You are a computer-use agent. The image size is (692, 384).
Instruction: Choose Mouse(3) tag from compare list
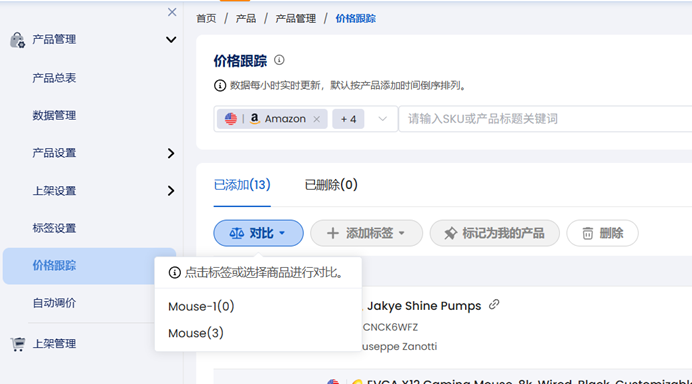click(196, 333)
